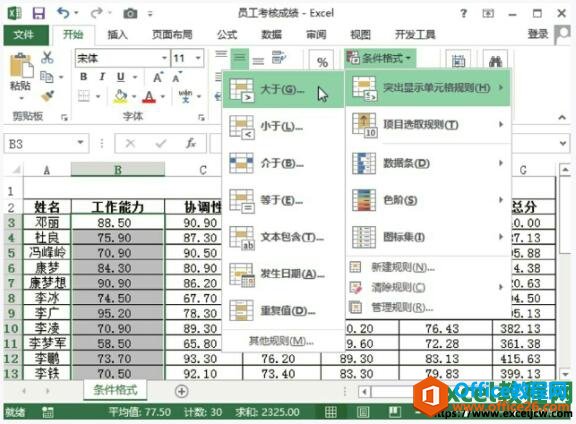
Task: Open the phonetic guide (wén) tool
Action: pyautogui.click(x=186, y=96)
